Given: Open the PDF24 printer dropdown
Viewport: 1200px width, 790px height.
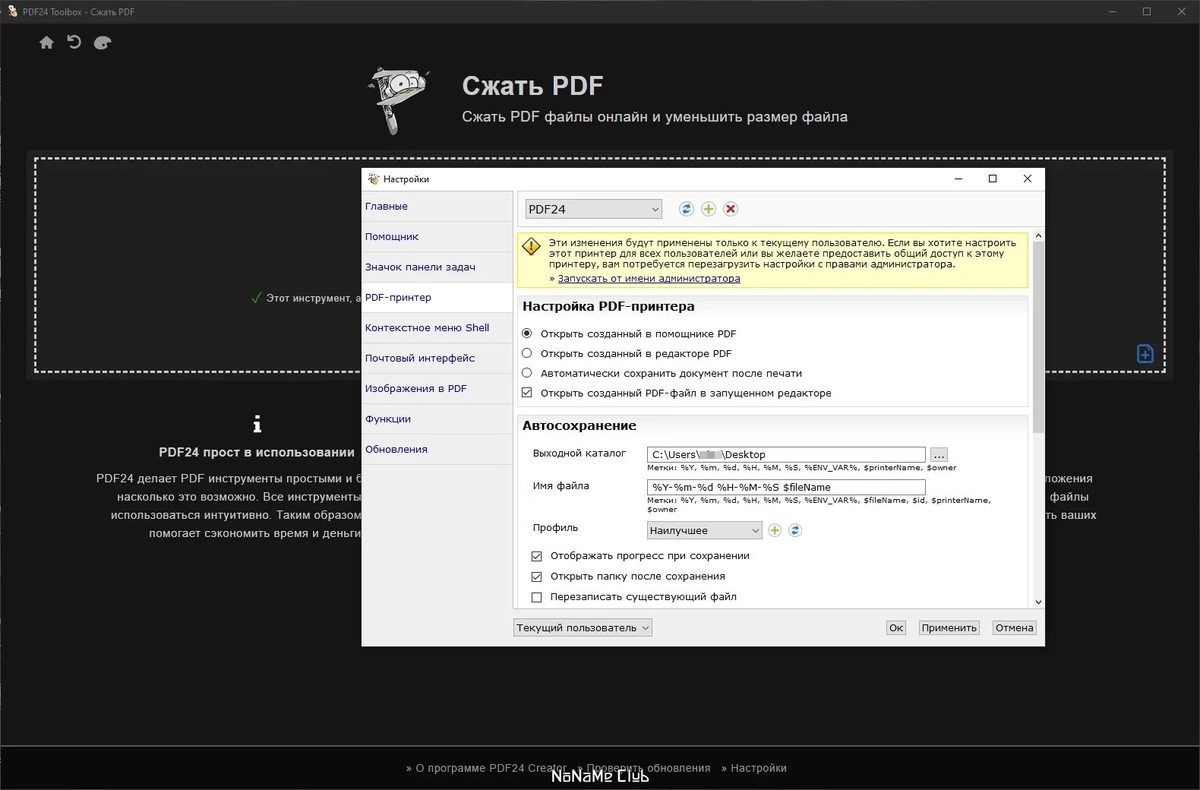Looking at the screenshot, I should pyautogui.click(x=594, y=209).
